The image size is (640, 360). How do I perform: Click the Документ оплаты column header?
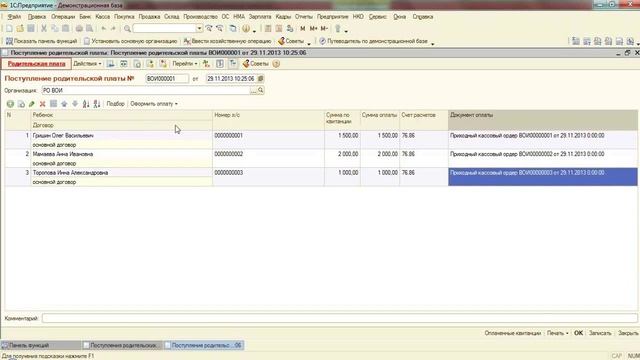click(542, 120)
